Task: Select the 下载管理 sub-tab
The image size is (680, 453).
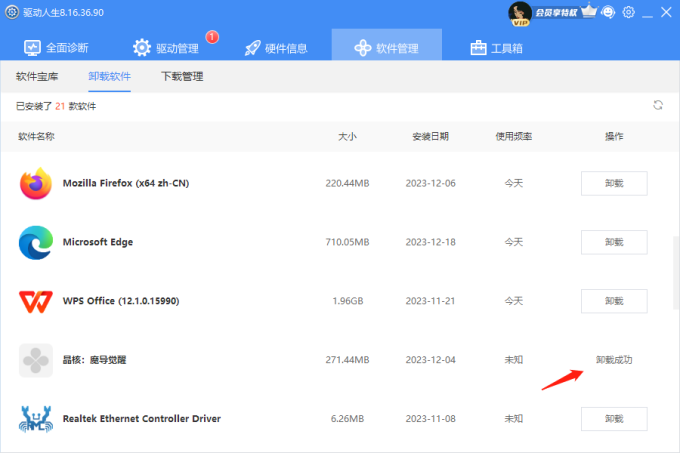Action: 182,77
